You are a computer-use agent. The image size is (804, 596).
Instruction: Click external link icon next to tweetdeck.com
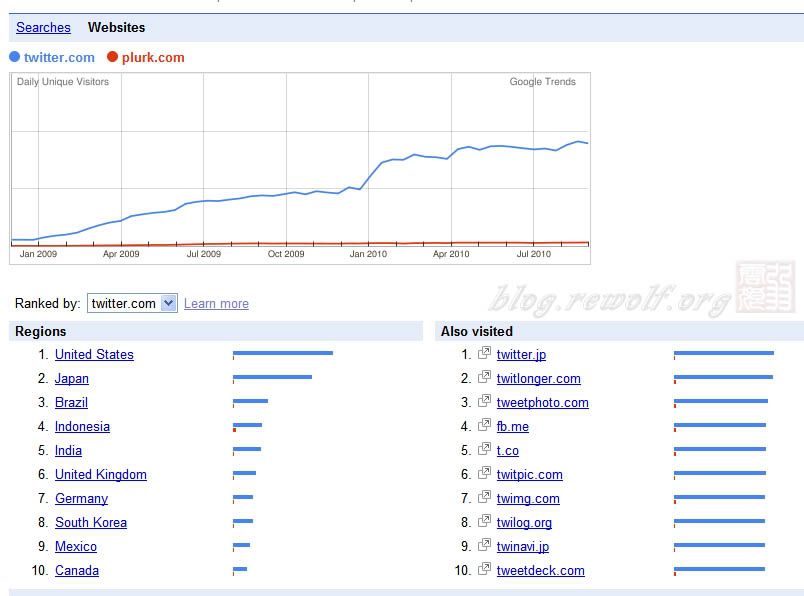(484, 569)
